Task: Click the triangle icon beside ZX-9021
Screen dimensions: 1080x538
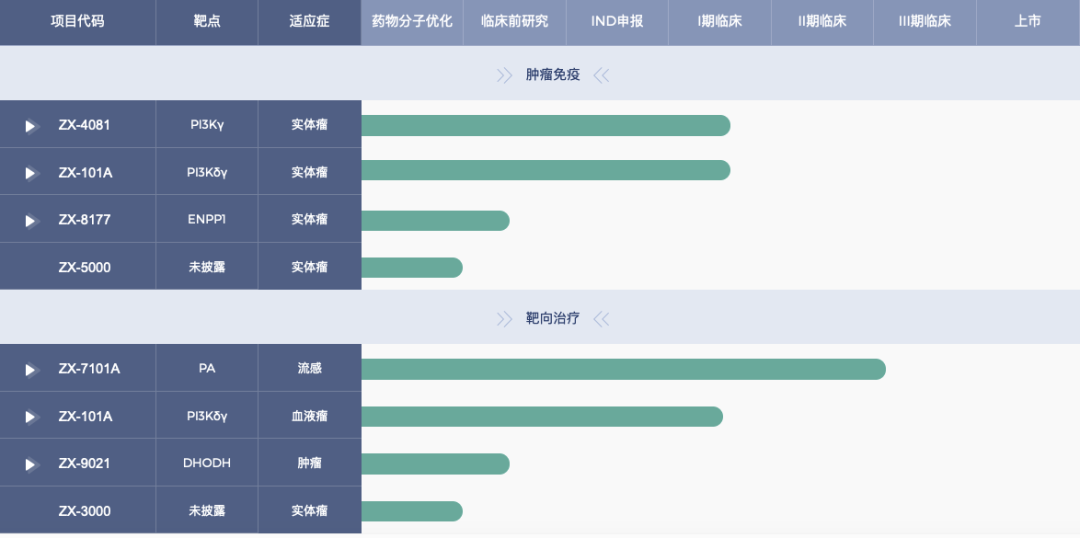Action: tap(30, 464)
